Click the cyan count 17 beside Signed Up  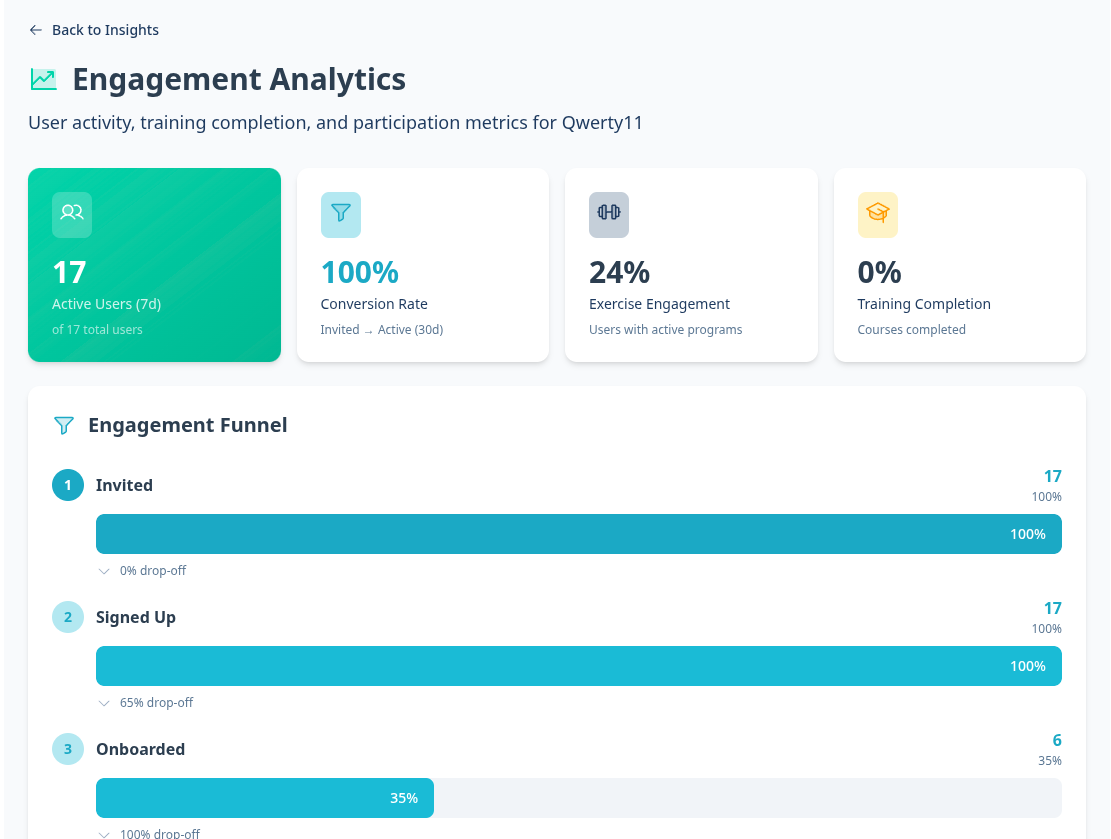tap(1054, 608)
